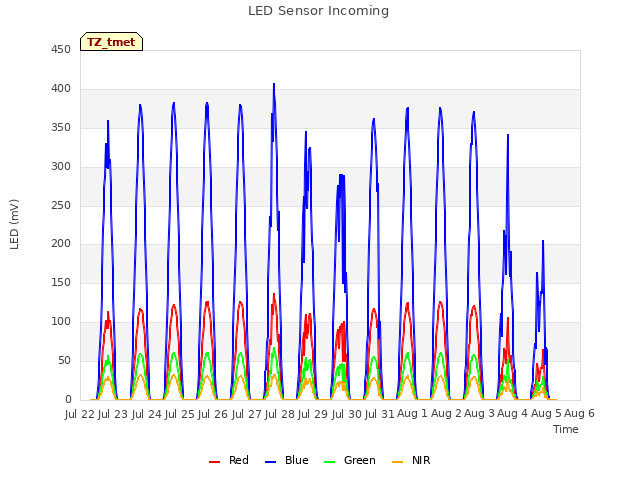Toggle the NIR series legend label

pos(421,460)
